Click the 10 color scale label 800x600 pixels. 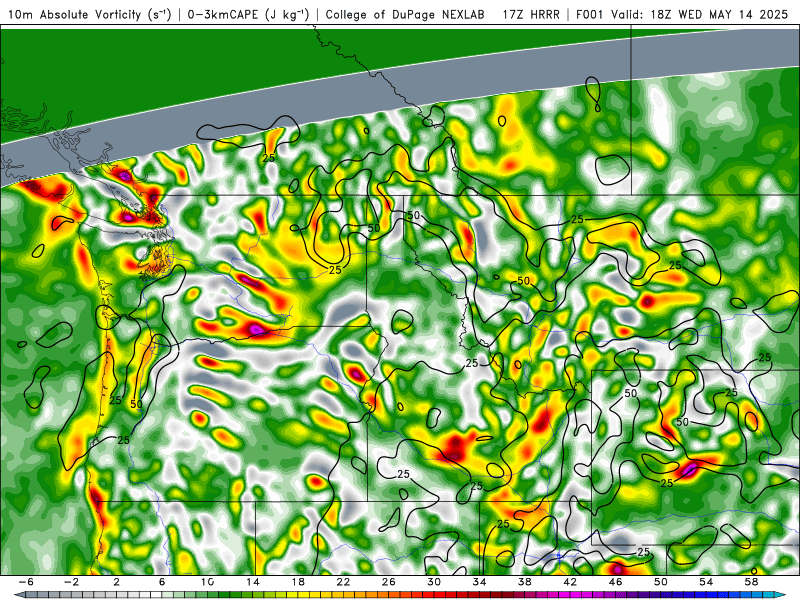pos(207,582)
